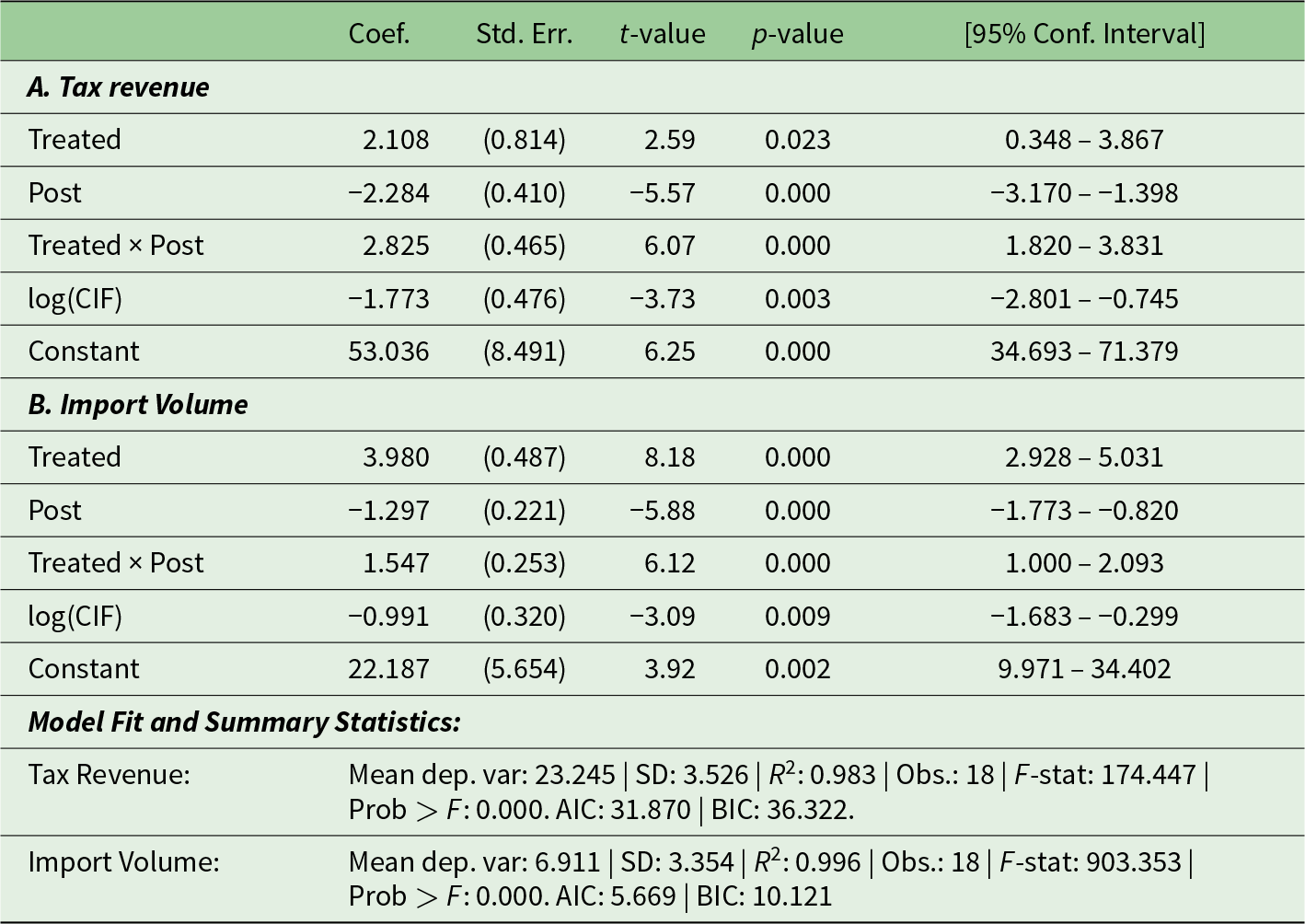Click the standard error value (0.814)

(524, 140)
